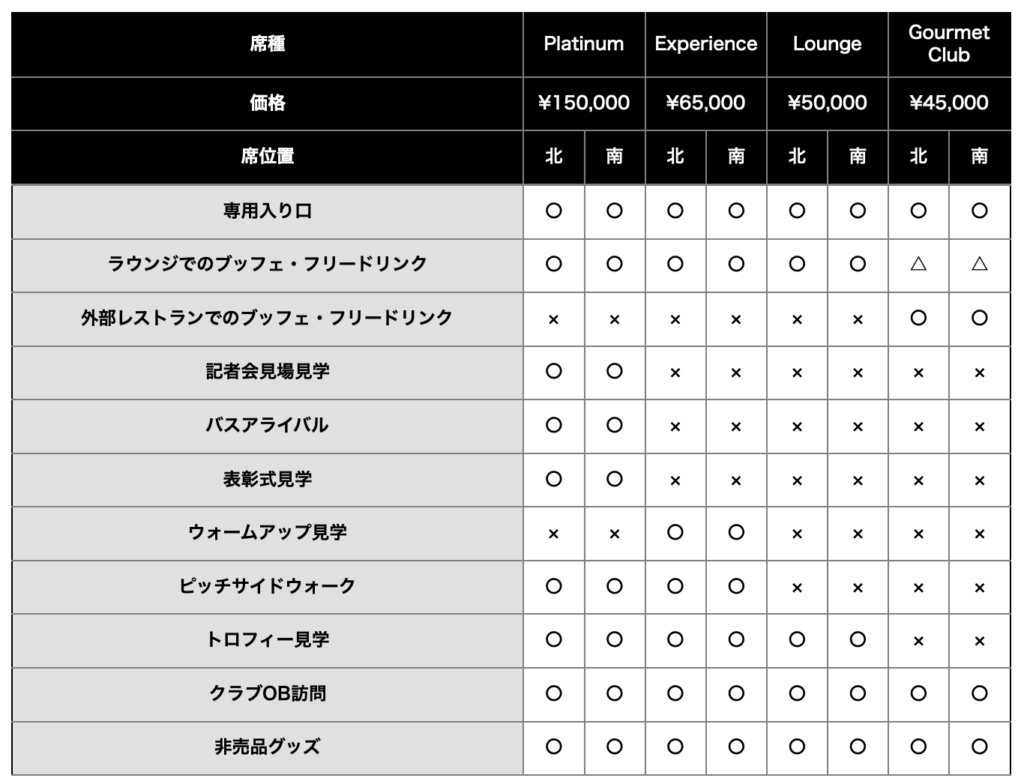
Task: Click the cross for ウォームアップ見学 under Platinum 北
Action: coord(553,533)
